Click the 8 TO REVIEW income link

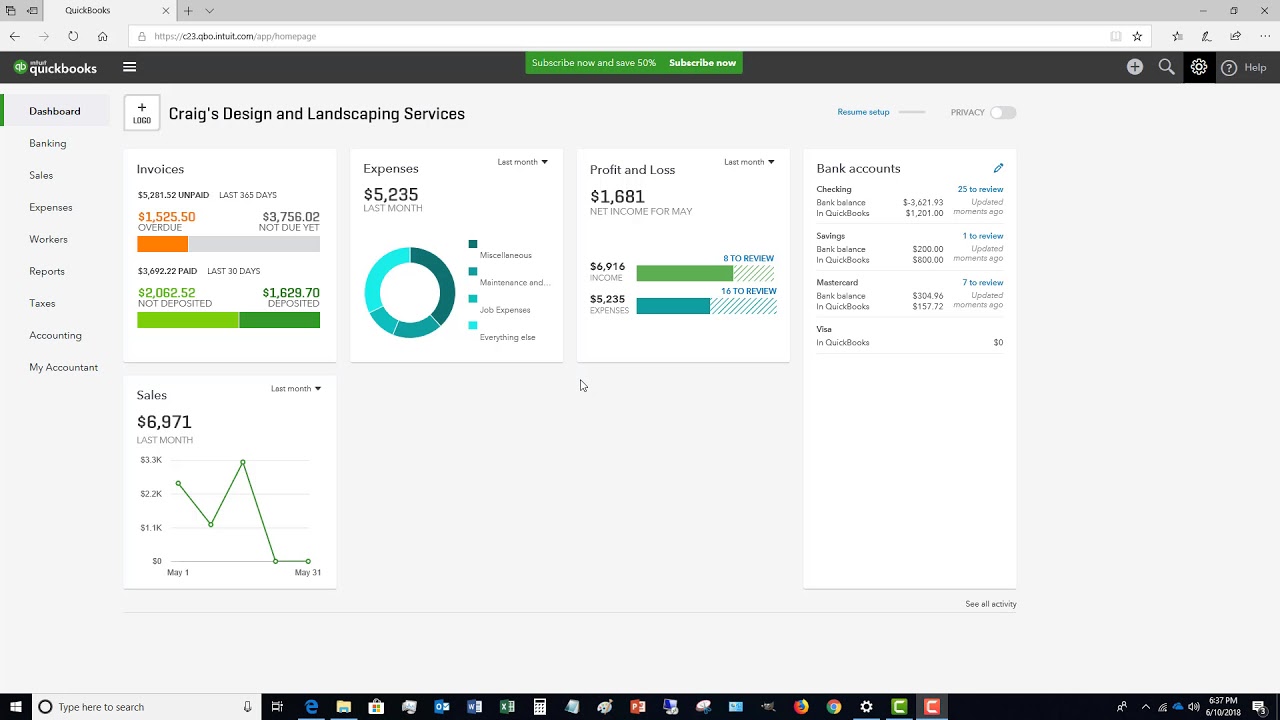[x=749, y=258]
